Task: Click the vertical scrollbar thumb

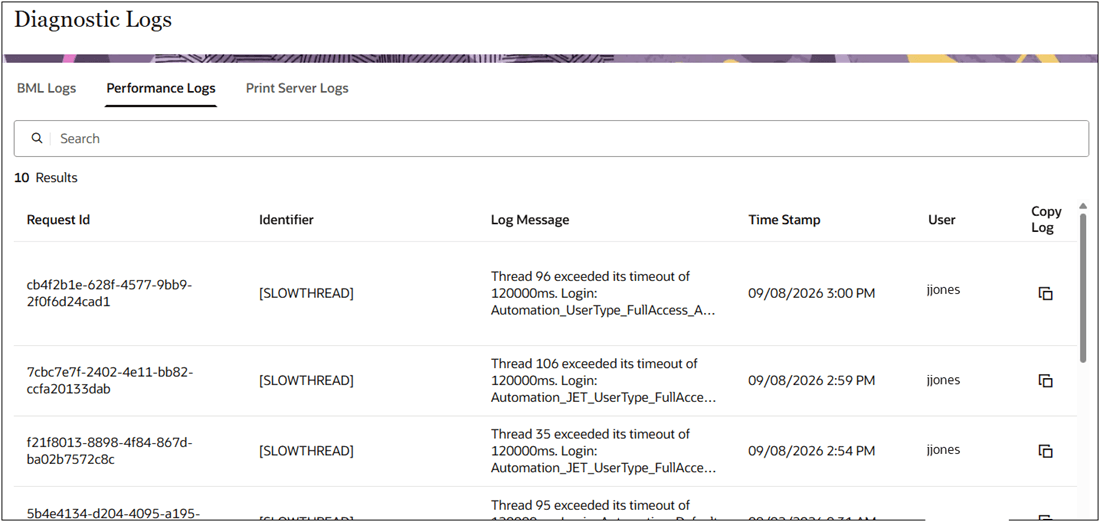Action: point(1083,288)
